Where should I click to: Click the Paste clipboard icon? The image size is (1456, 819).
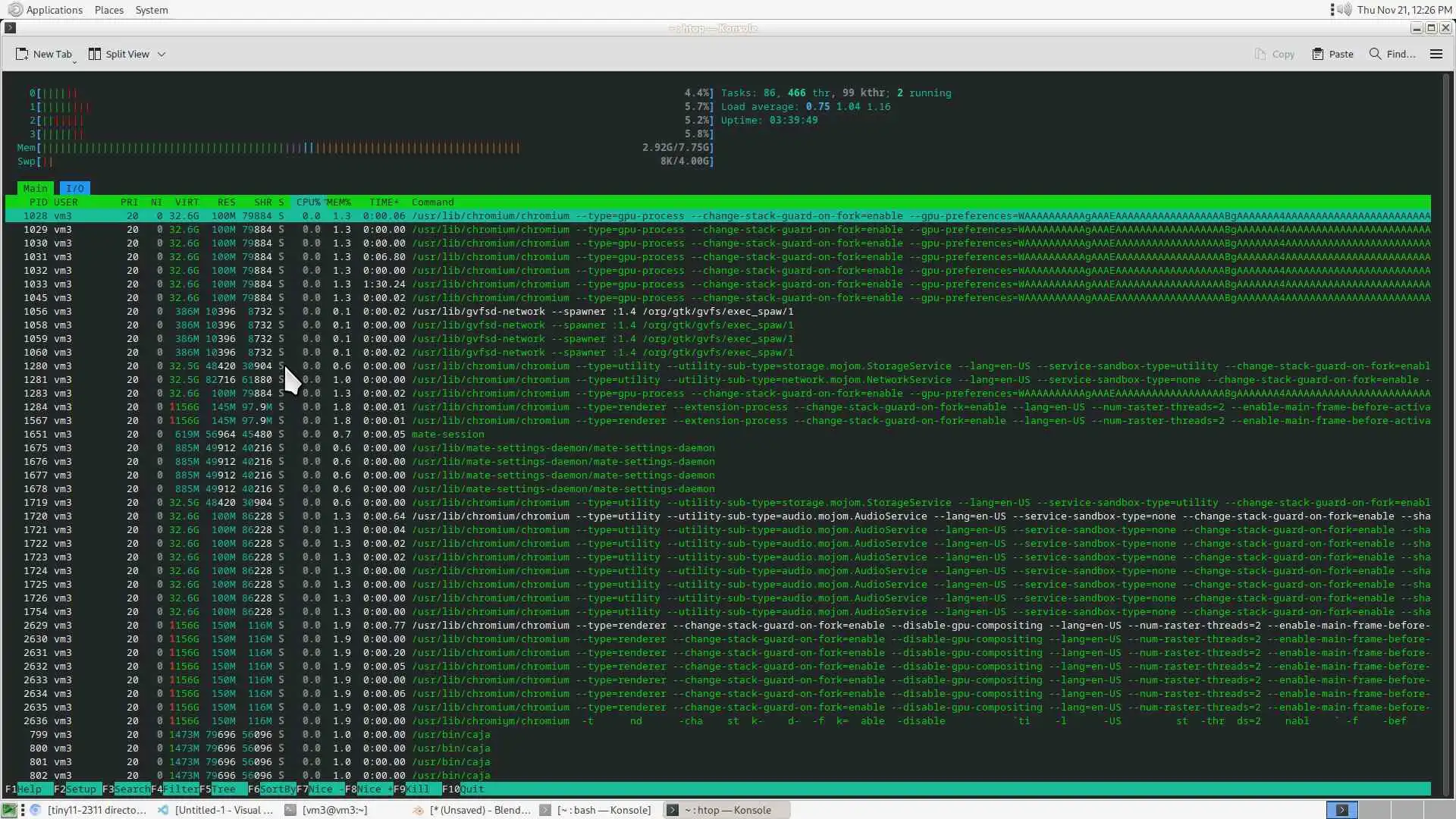point(1318,54)
